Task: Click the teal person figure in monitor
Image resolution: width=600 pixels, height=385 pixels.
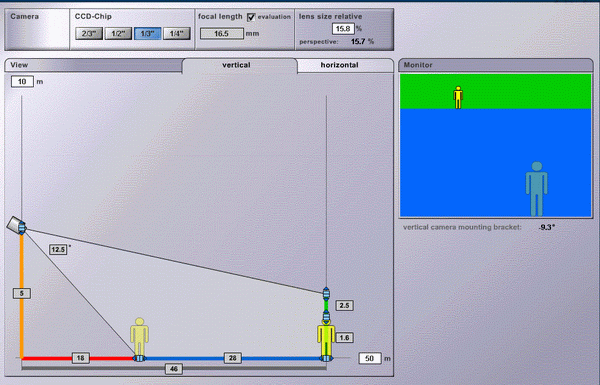Action: (x=536, y=189)
